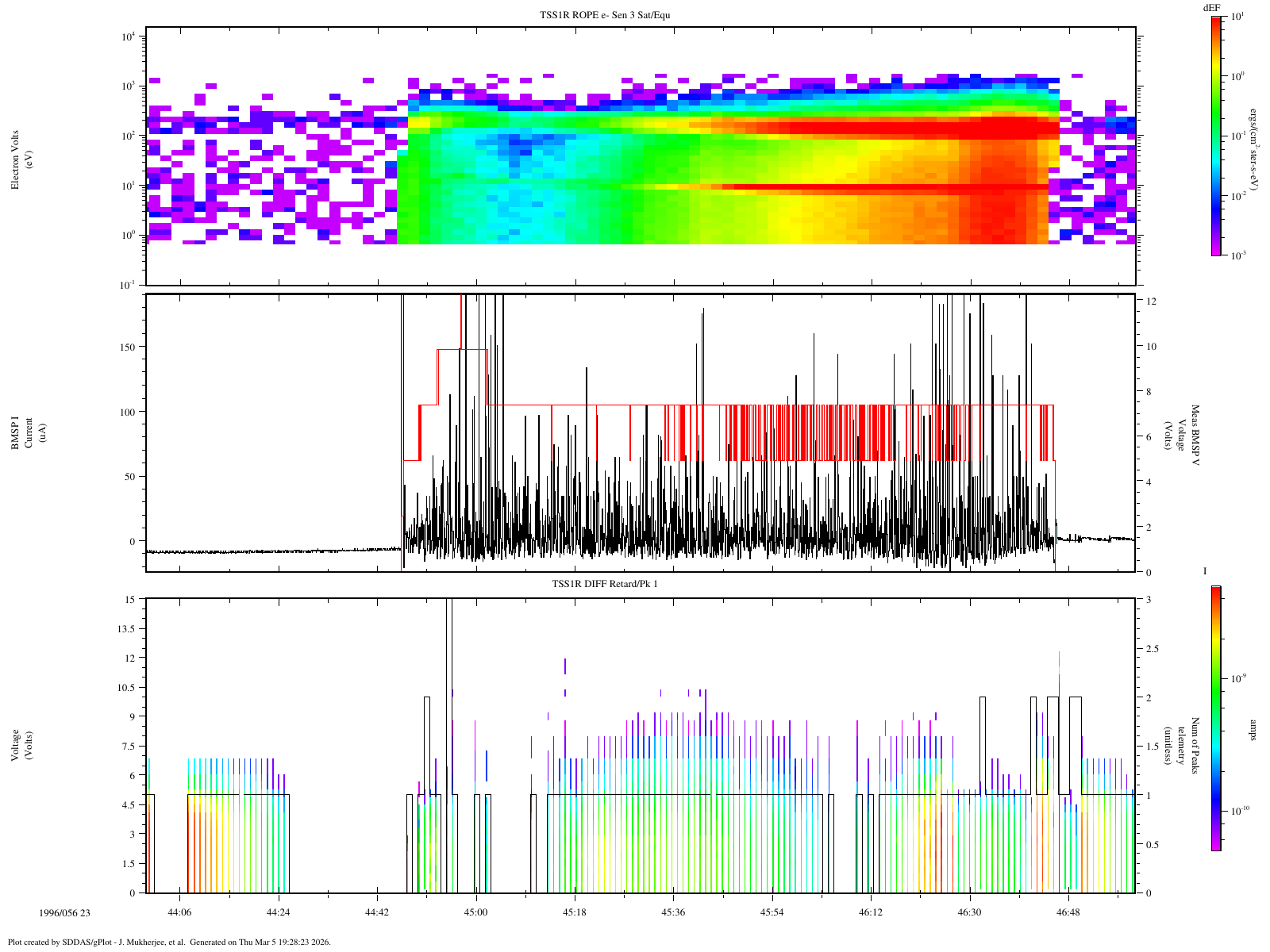The width and height of the screenshot is (1270, 952).
Task: Click the amps current color scale bar
Action: [x=1216, y=718]
